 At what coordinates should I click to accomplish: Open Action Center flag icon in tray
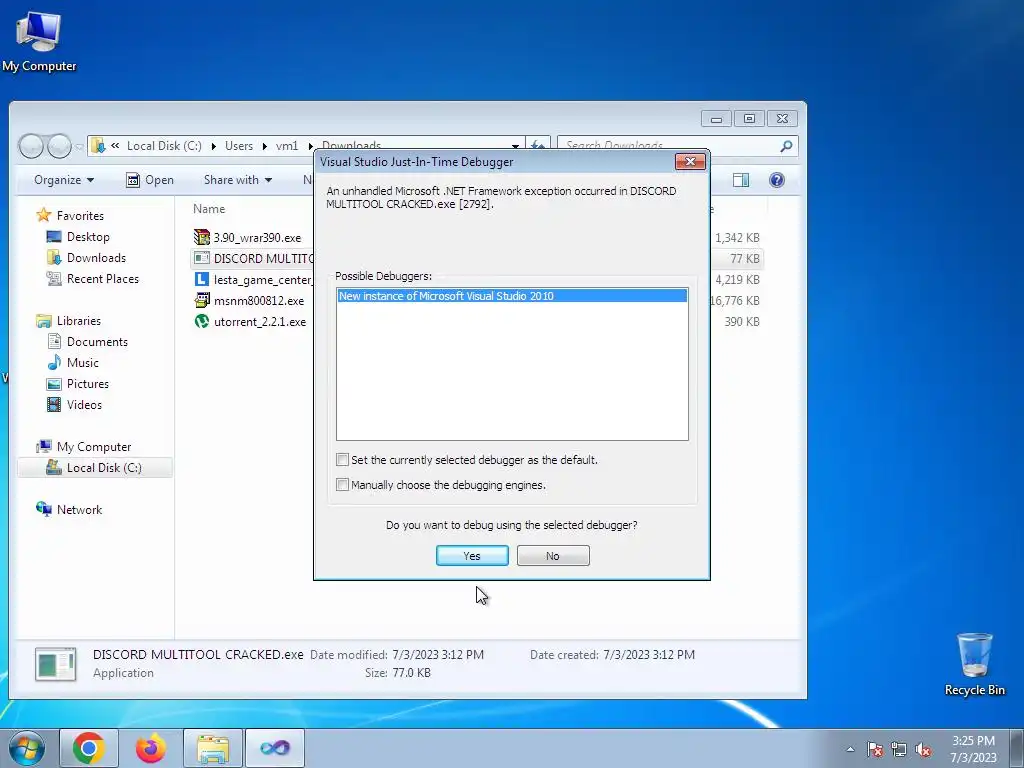pyautogui.click(x=875, y=749)
